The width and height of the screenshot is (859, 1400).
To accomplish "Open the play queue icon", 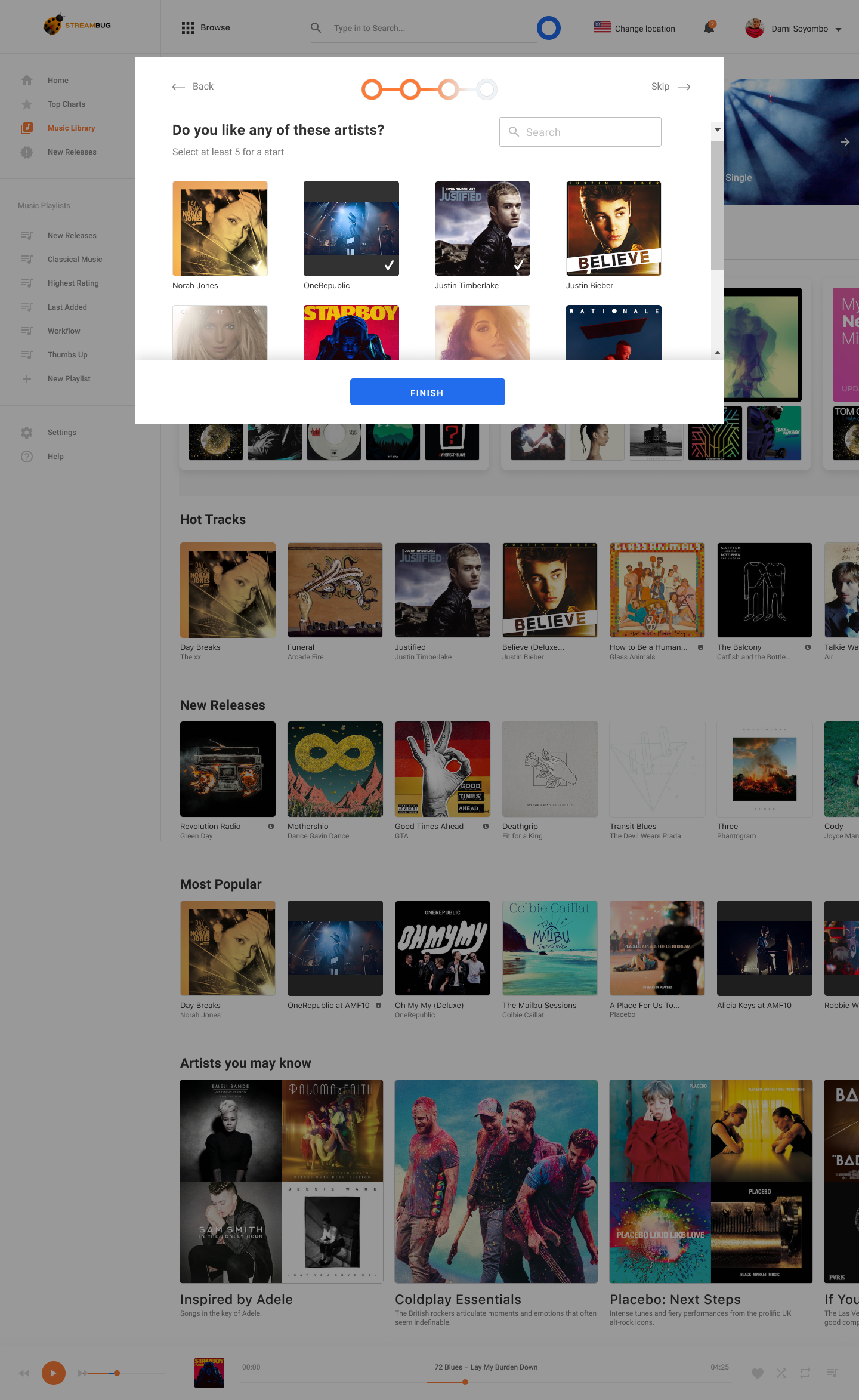I will (832, 1373).
